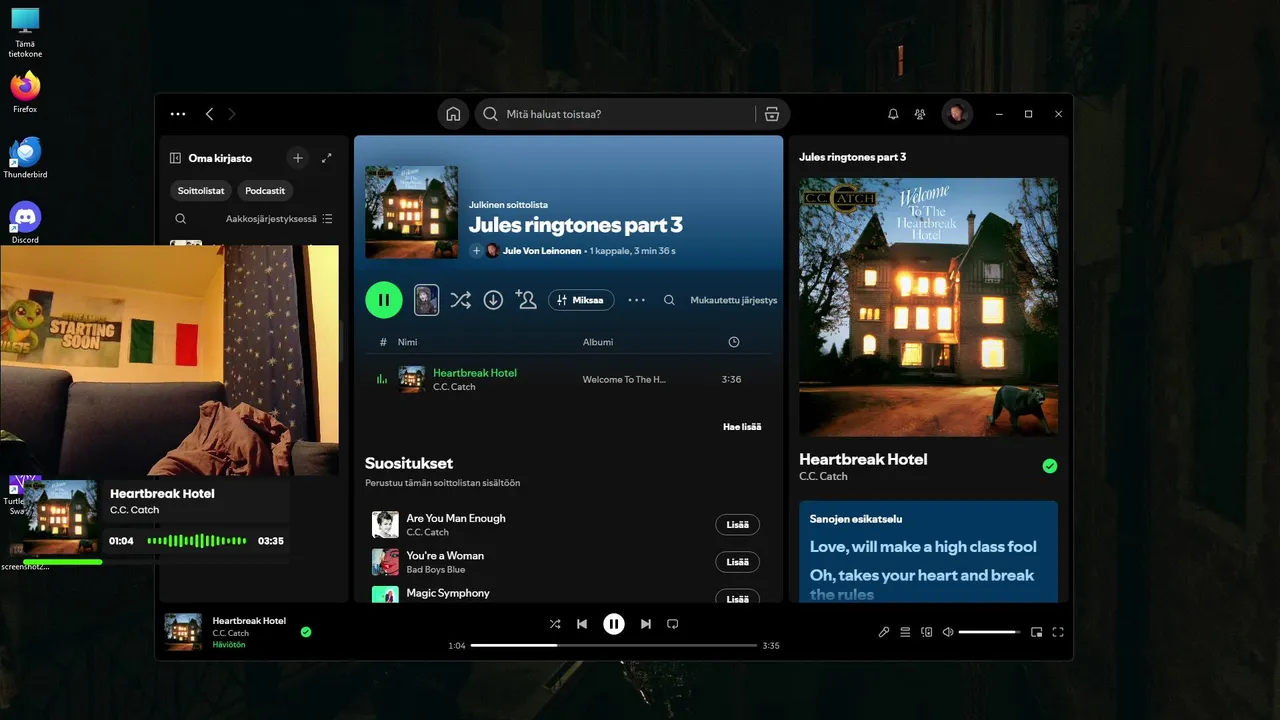Sort by the Nimi column header

(407, 342)
